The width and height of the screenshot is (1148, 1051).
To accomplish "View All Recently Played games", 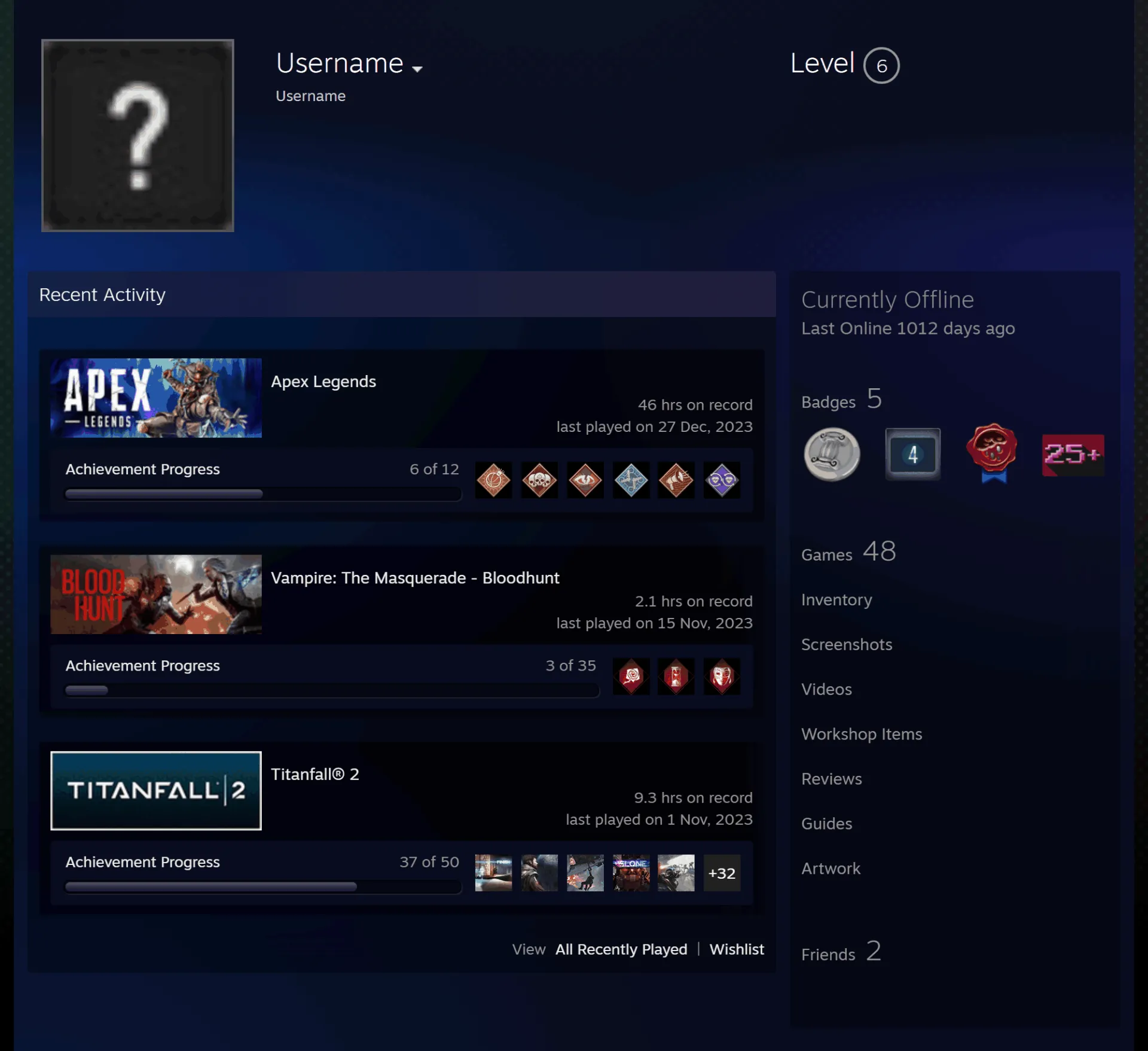I will (x=621, y=949).
